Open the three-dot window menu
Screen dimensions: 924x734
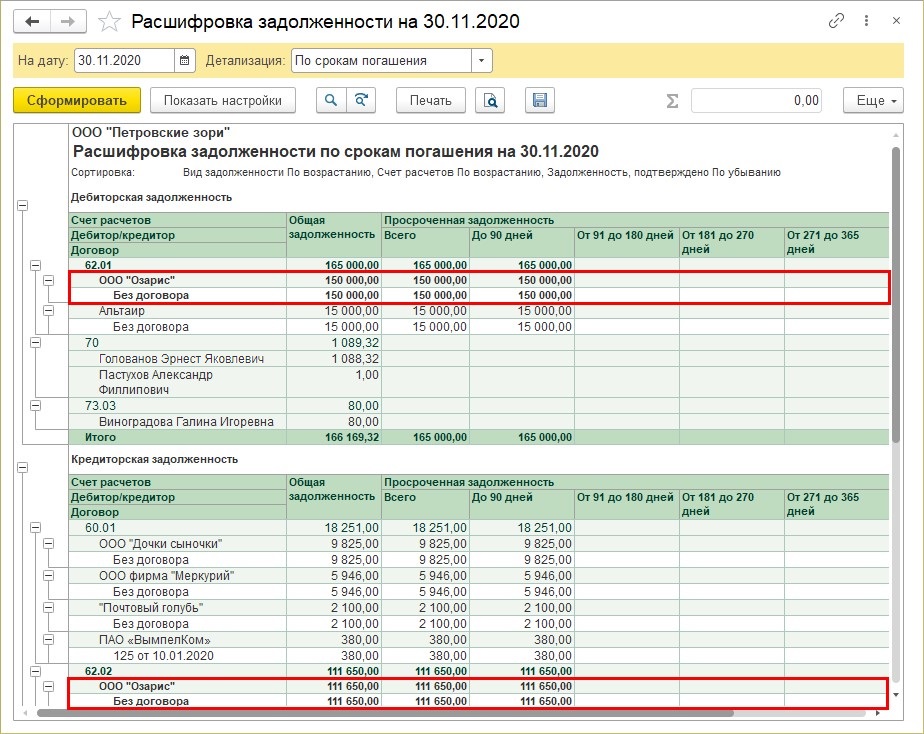pos(866,21)
